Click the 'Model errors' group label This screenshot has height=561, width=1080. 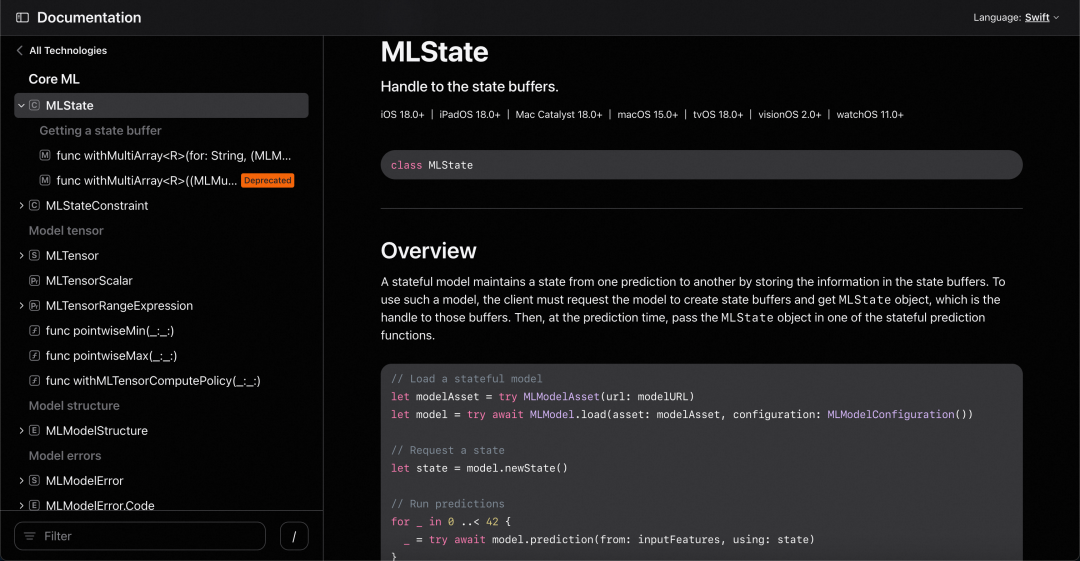[x=65, y=456]
